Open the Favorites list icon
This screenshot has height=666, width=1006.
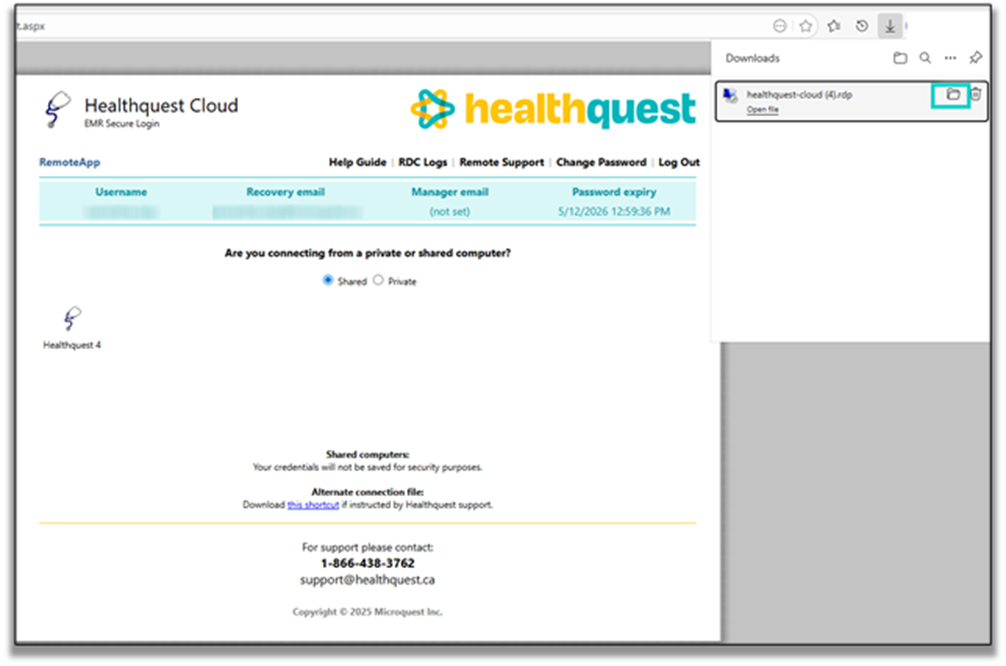pos(834,26)
